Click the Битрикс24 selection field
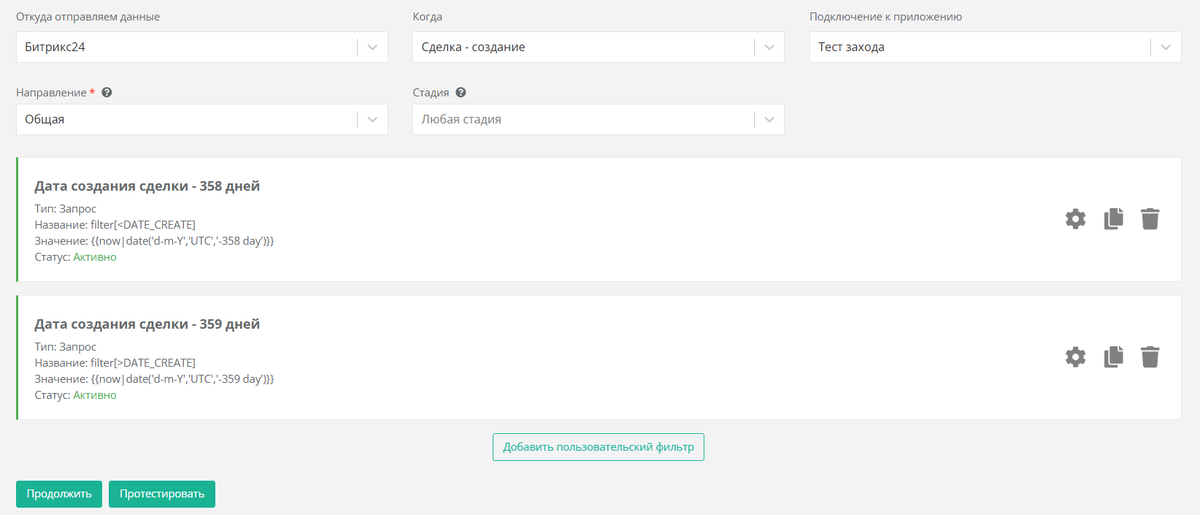The height and width of the screenshot is (515, 1200). [x=202, y=47]
